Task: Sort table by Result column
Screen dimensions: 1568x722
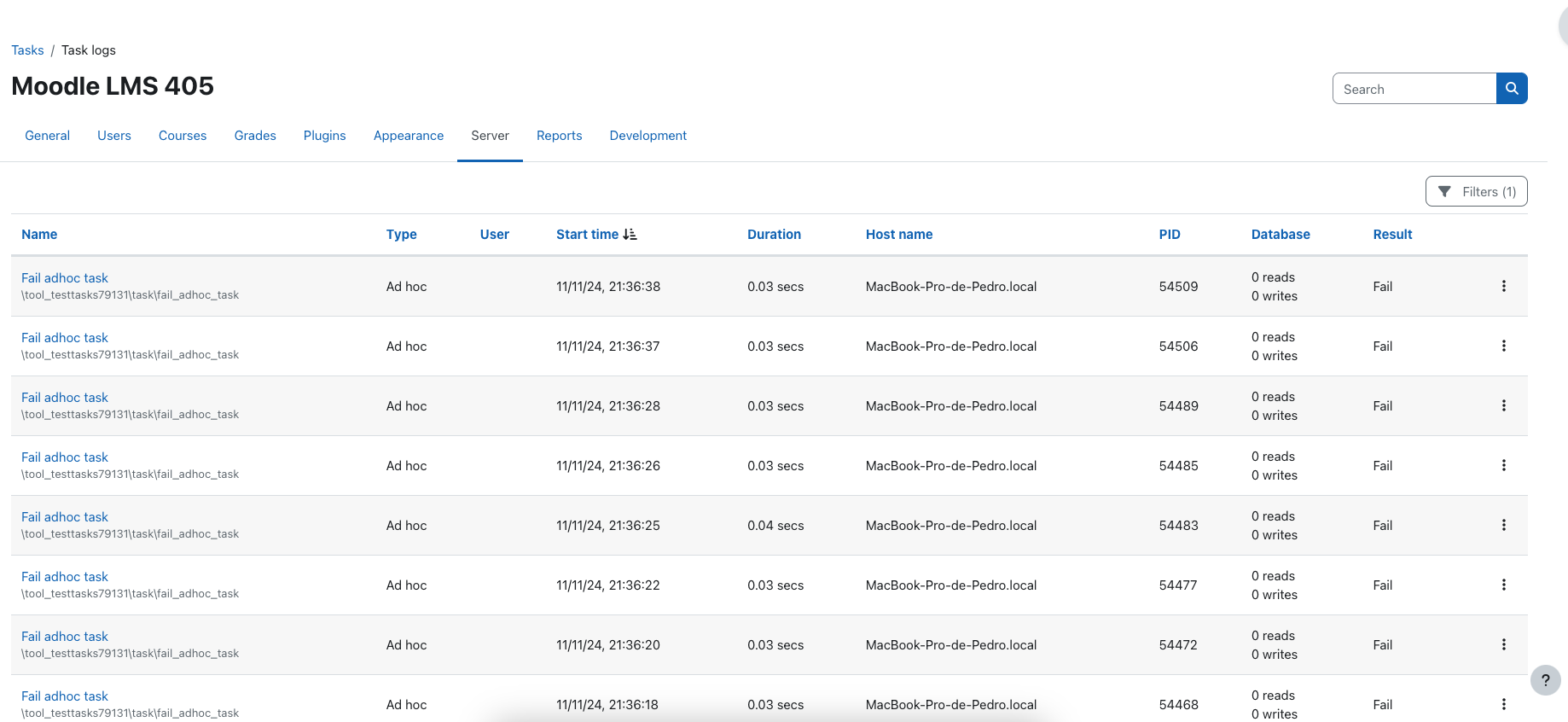Action: [1393, 234]
